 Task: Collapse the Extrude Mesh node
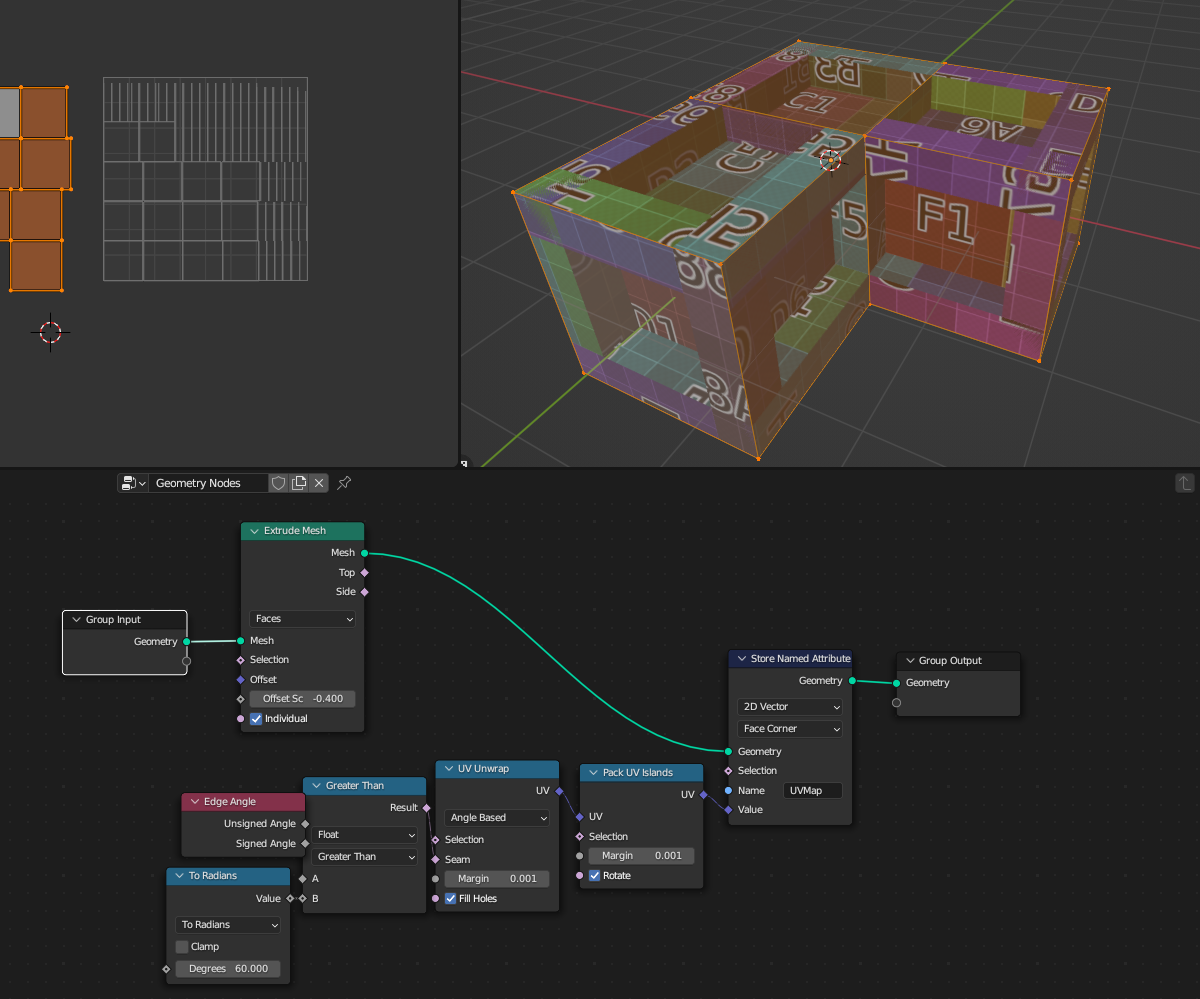[255, 531]
